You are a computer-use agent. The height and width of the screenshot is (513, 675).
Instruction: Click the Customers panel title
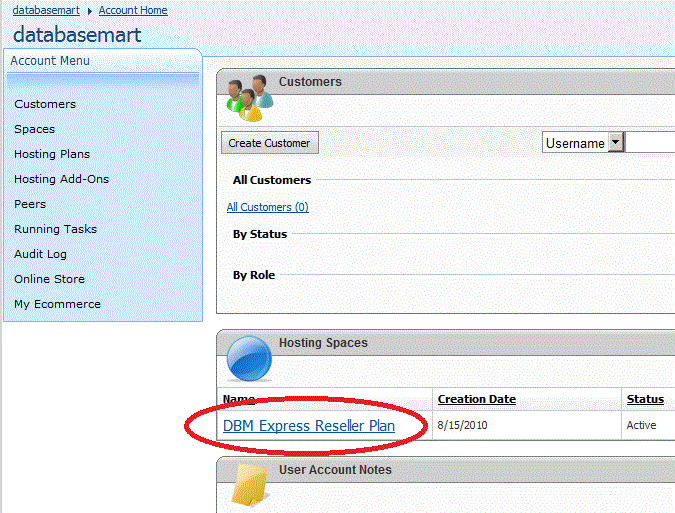(310, 81)
